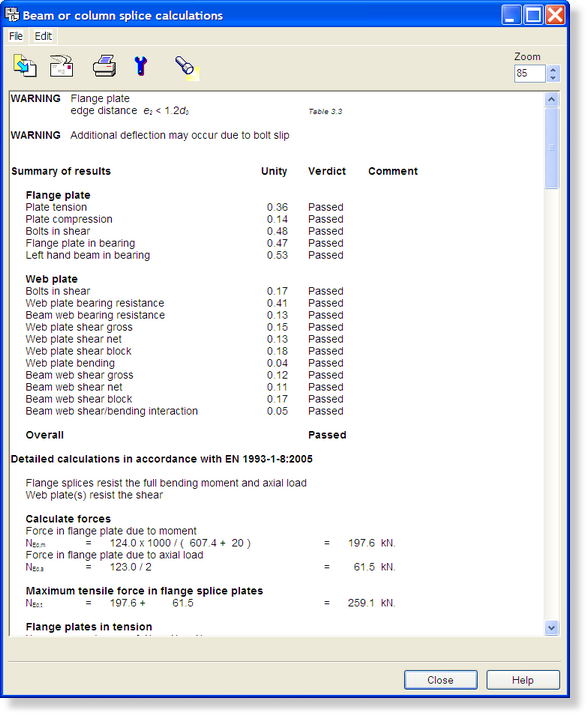Click the Help button

(x=523, y=680)
